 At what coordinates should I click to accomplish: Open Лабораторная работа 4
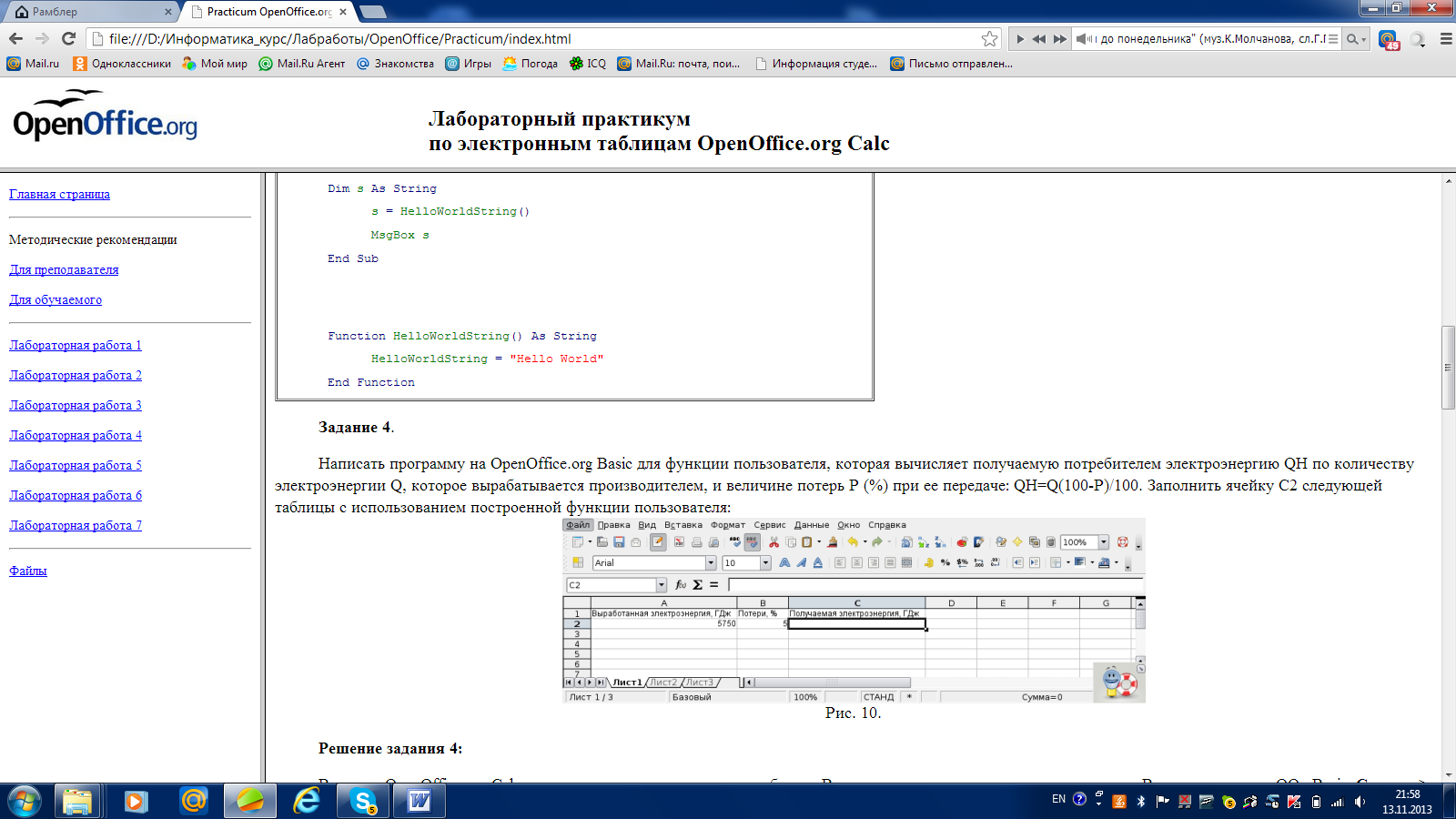tap(76, 435)
